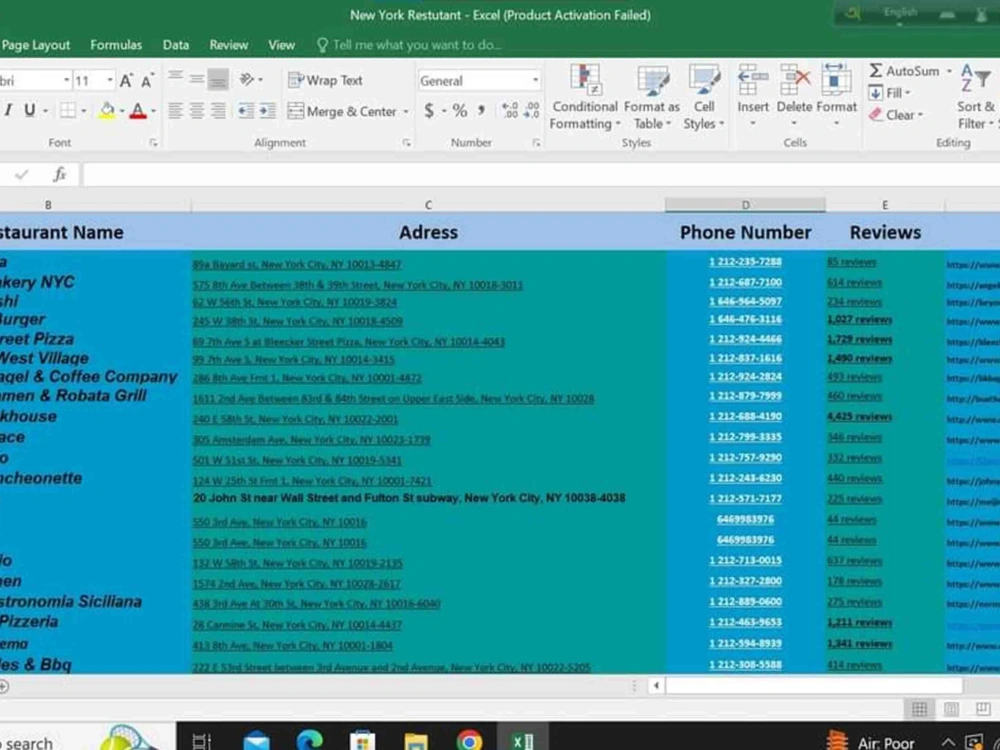
Task: Open the Fill dropdown
Action: click(889, 93)
